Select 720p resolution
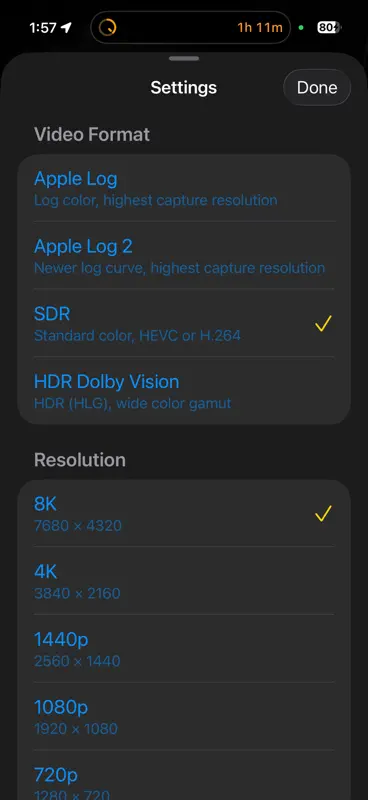Viewport: 368px width, 800px height. pos(184,776)
